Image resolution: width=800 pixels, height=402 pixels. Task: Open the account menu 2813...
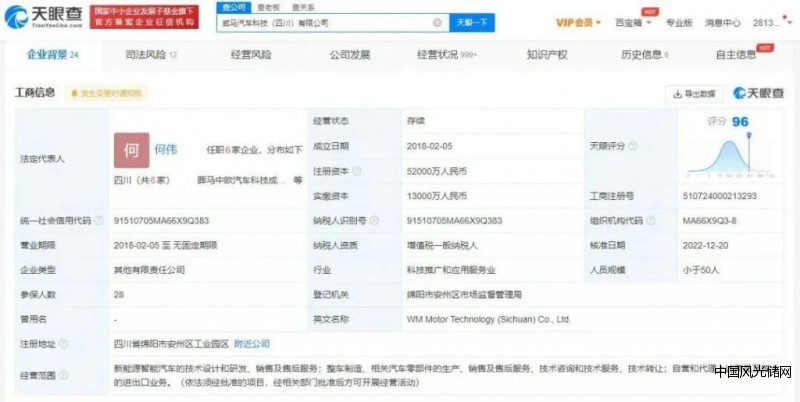coord(772,22)
